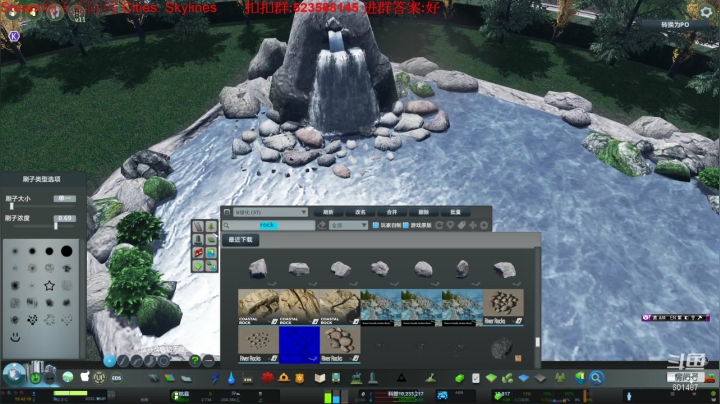Screen dimensions: 720x404
Task: Open the Find It magnifier tool
Action: [x=596, y=378]
